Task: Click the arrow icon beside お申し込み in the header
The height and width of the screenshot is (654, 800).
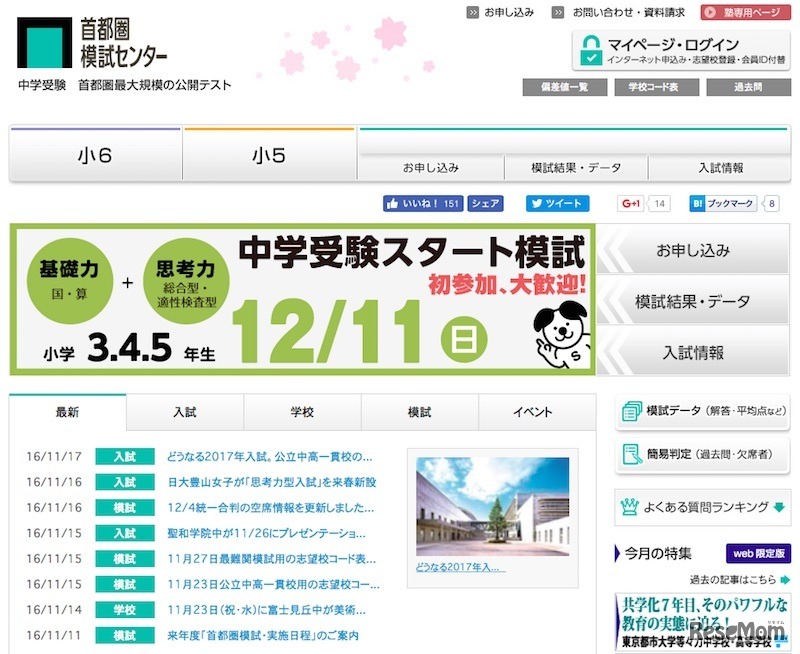Action: pos(472,12)
